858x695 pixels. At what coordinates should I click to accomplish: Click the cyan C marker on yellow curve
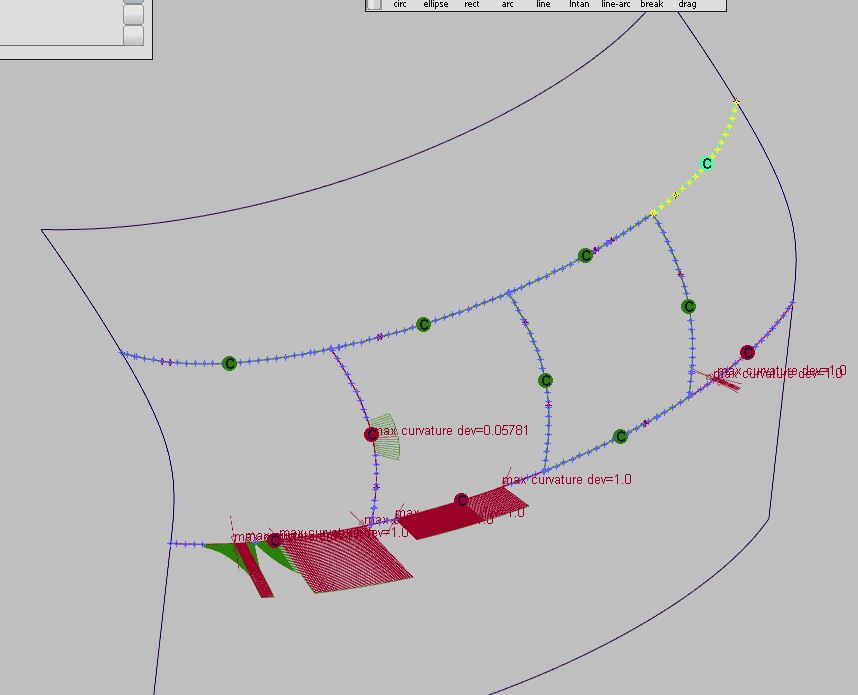[x=707, y=163]
